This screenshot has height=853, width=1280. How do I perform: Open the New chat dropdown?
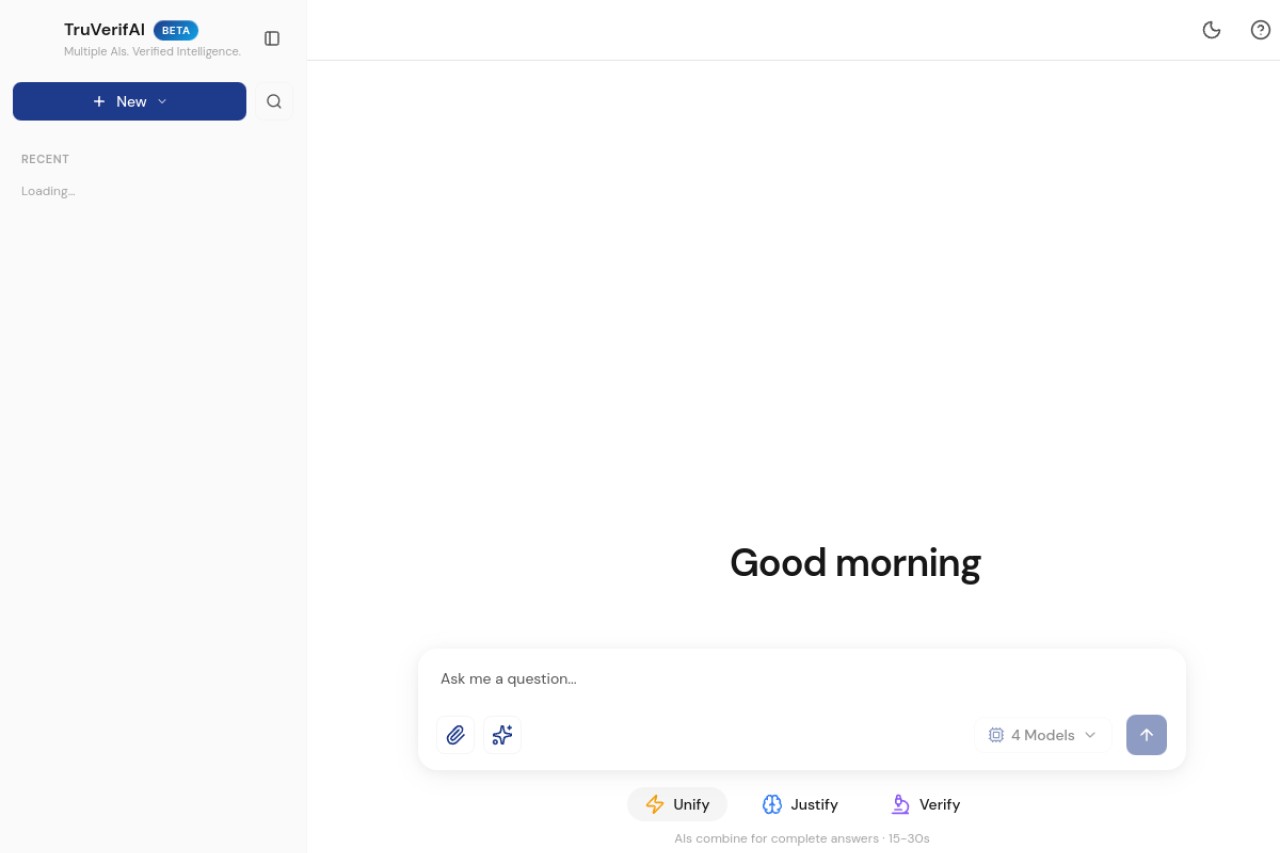pyautogui.click(x=129, y=101)
